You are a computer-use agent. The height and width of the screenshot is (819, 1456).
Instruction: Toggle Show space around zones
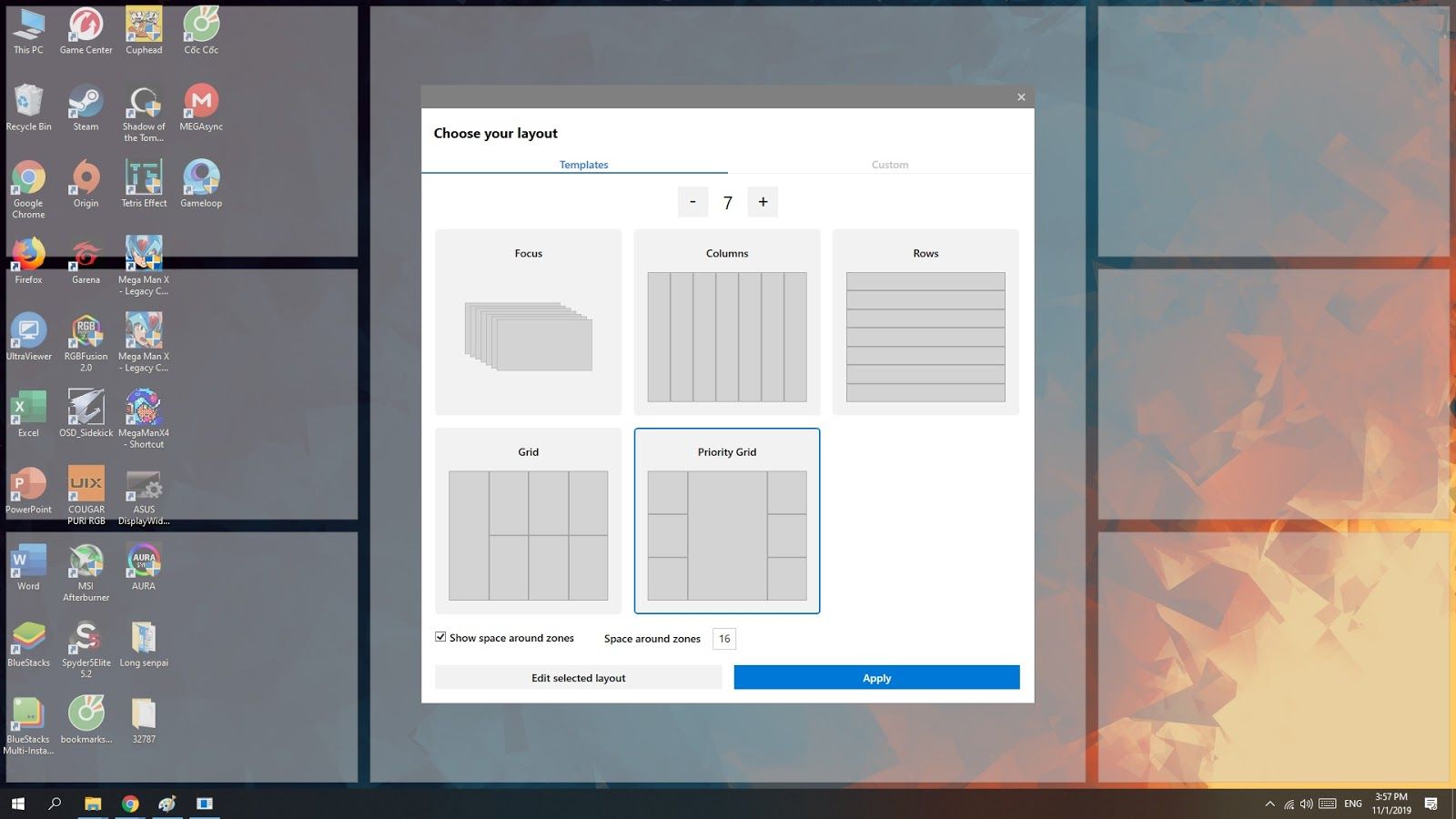pos(440,637)
